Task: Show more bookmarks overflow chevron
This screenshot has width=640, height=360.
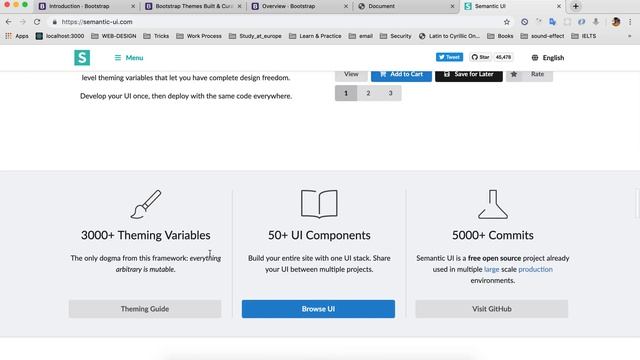Action: click(629, 36)
